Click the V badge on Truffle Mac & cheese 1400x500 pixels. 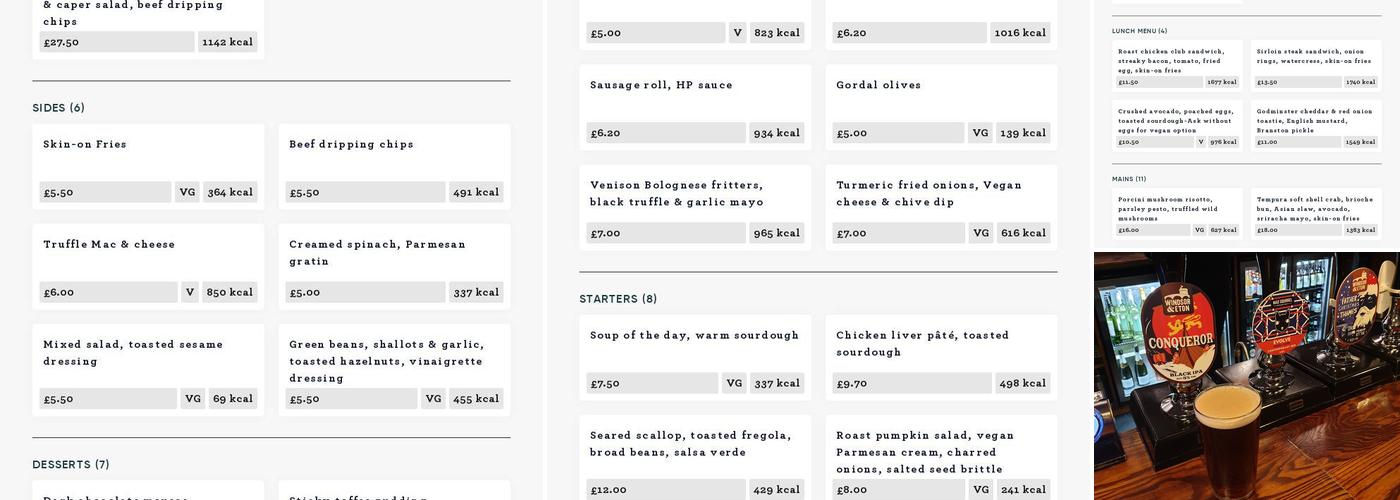[x=189, y=292]
